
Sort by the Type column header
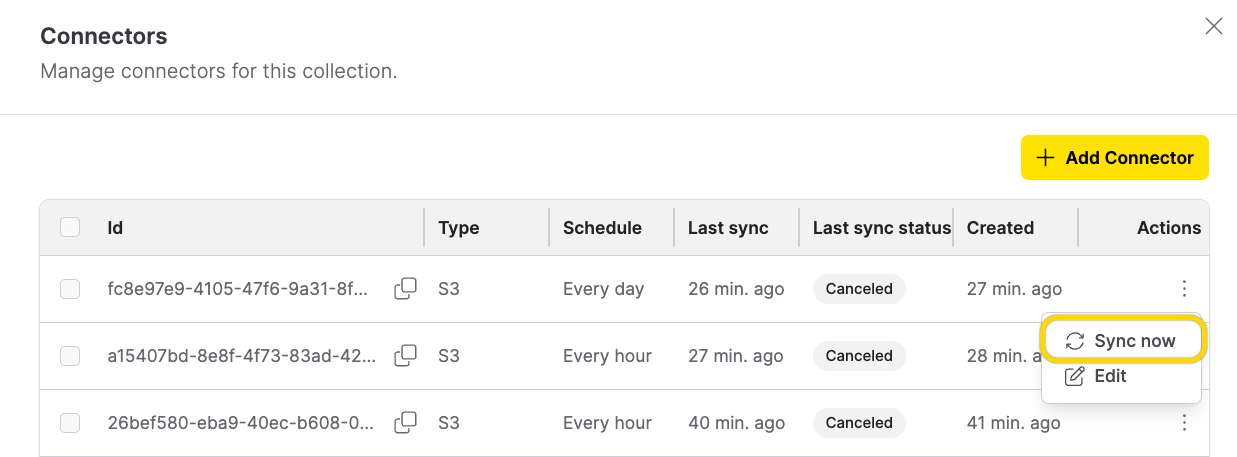click(459, 228)
